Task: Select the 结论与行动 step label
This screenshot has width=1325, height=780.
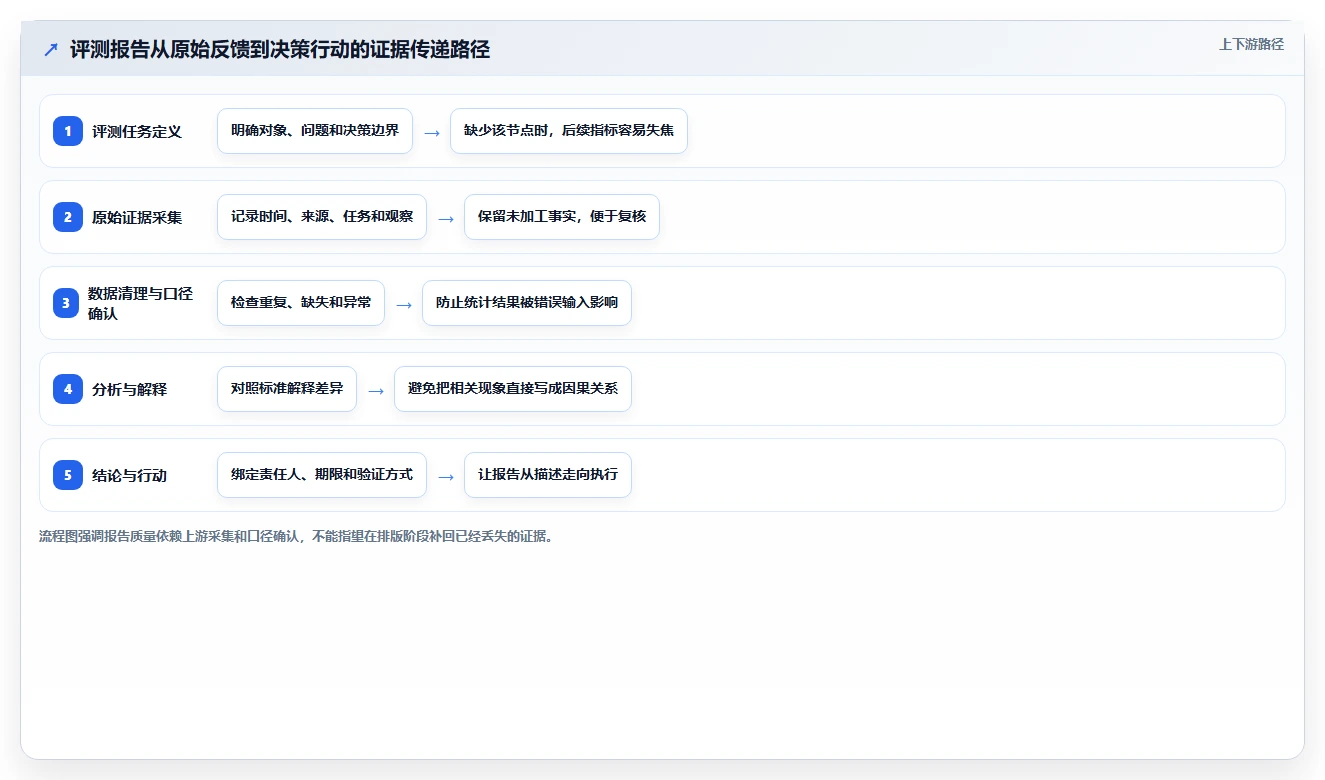Action: pos(129,476)
